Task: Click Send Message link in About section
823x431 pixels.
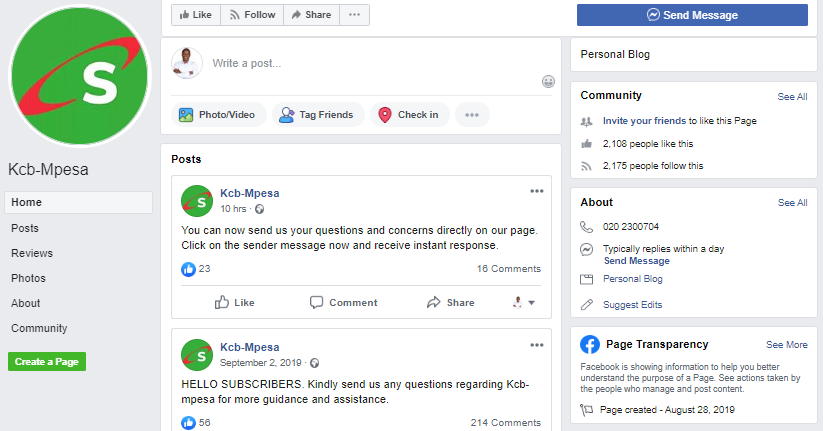Action: (636, 261)
